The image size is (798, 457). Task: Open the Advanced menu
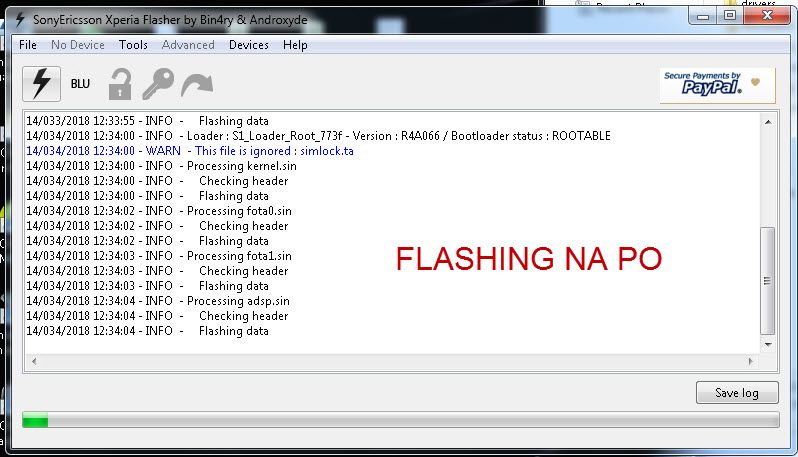click(x=188, y=45)
